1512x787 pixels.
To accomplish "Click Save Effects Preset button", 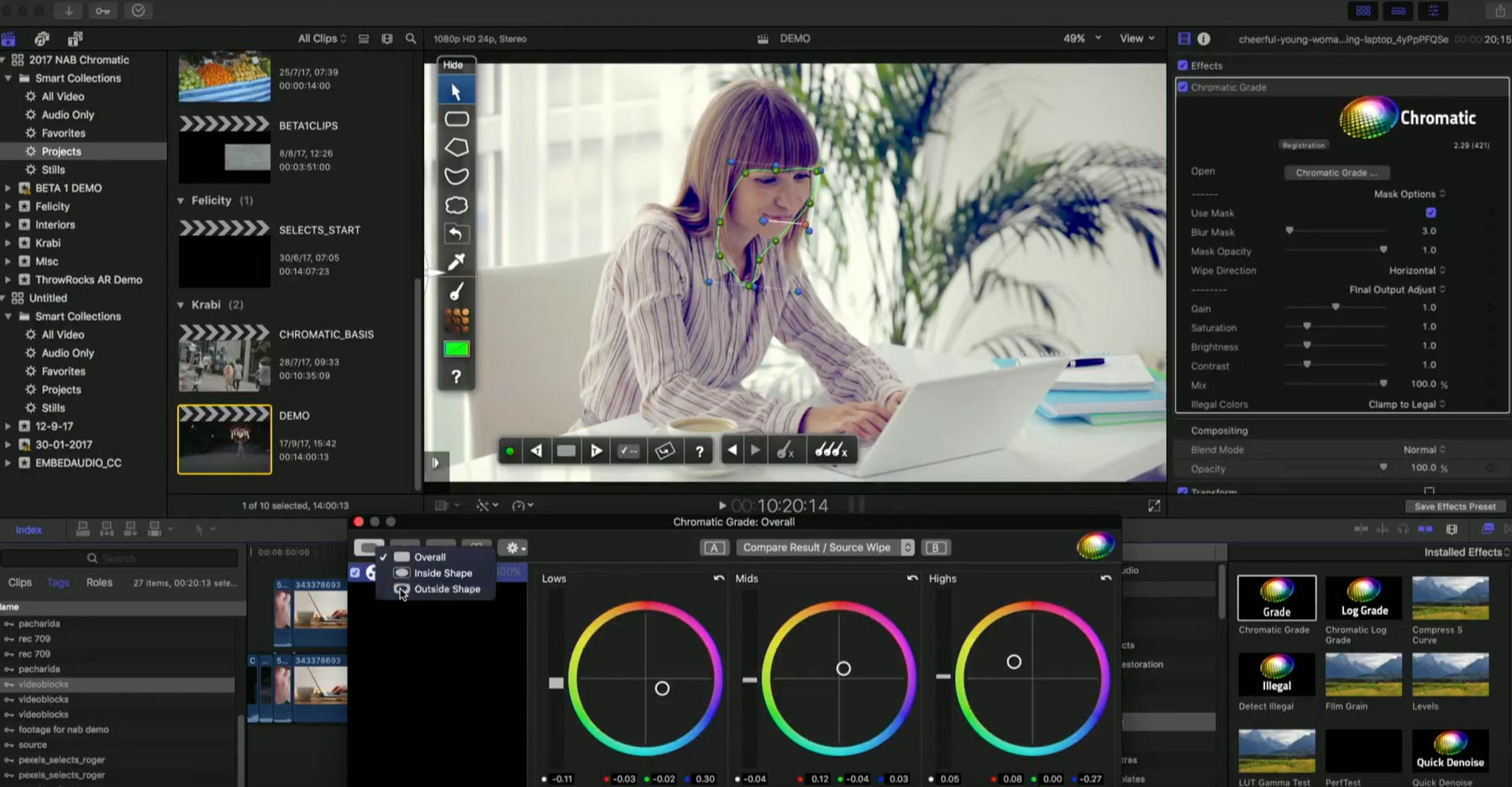I will 1455,506.
